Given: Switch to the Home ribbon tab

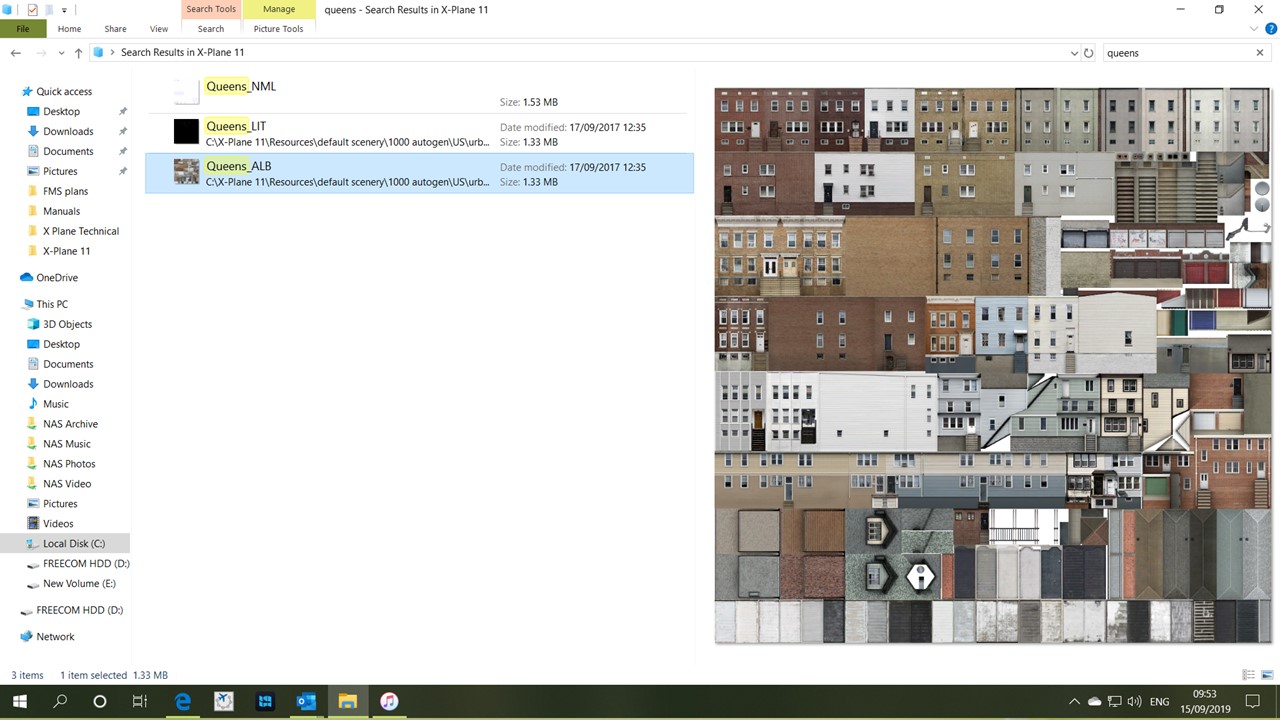Looking at the screenshot, I should pyautogui.click(x=69, y=29).
